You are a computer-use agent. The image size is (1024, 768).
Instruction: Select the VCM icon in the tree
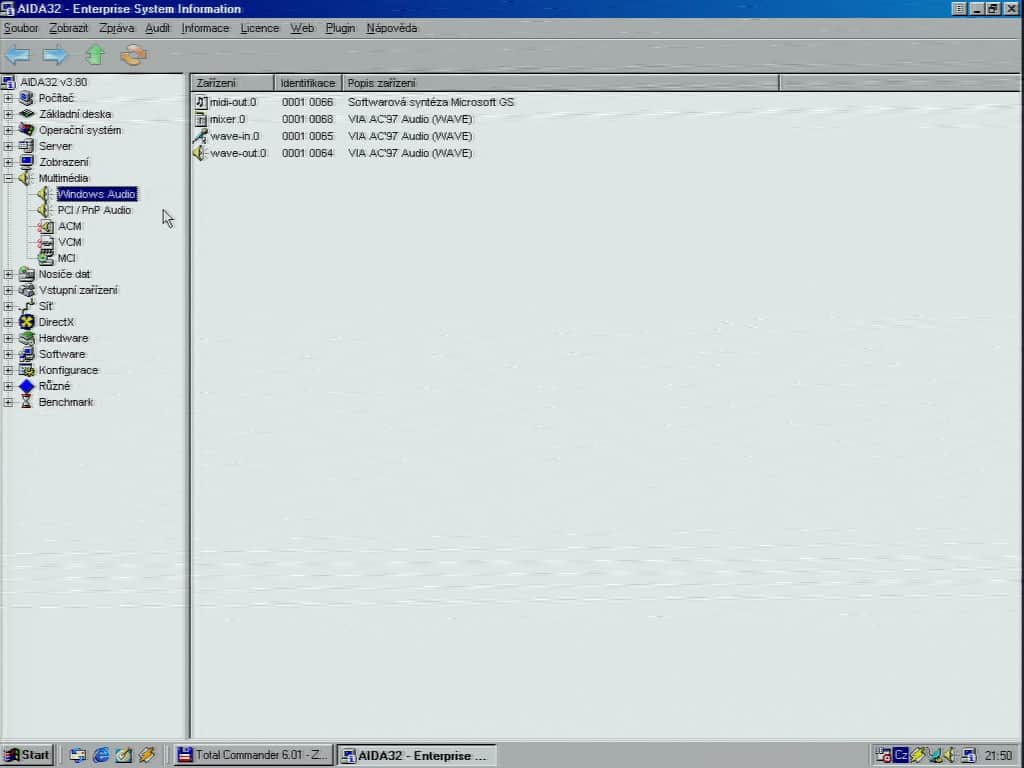pos(45,242)
